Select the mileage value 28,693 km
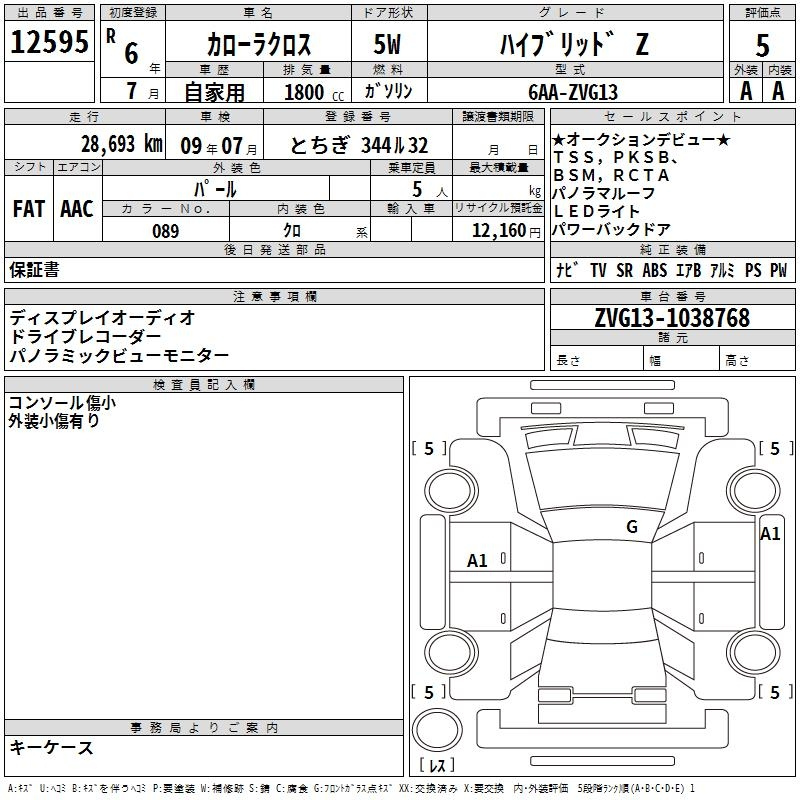800x800 pixels. (120, 143)
